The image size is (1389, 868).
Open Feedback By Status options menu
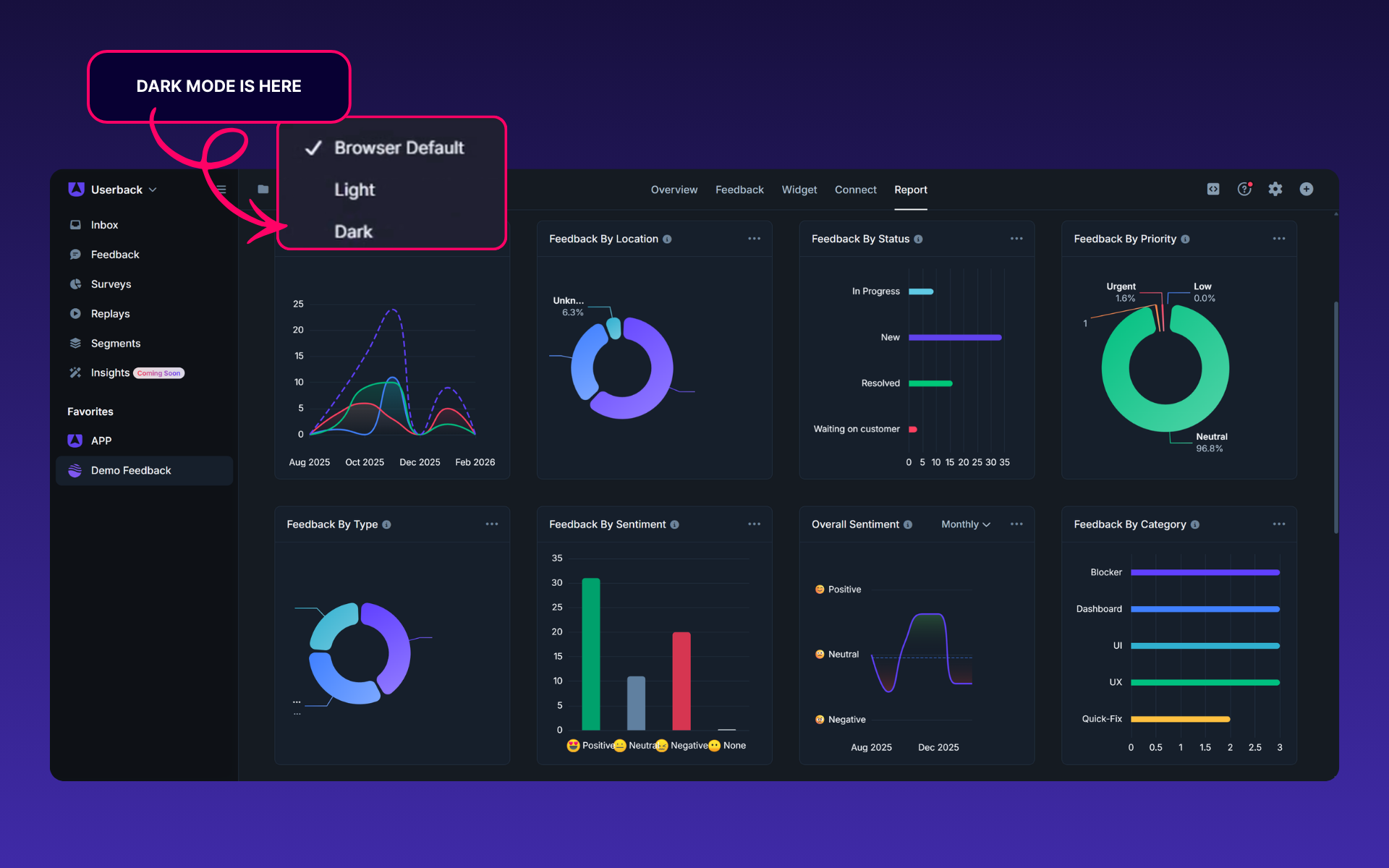coord(1016,239)
